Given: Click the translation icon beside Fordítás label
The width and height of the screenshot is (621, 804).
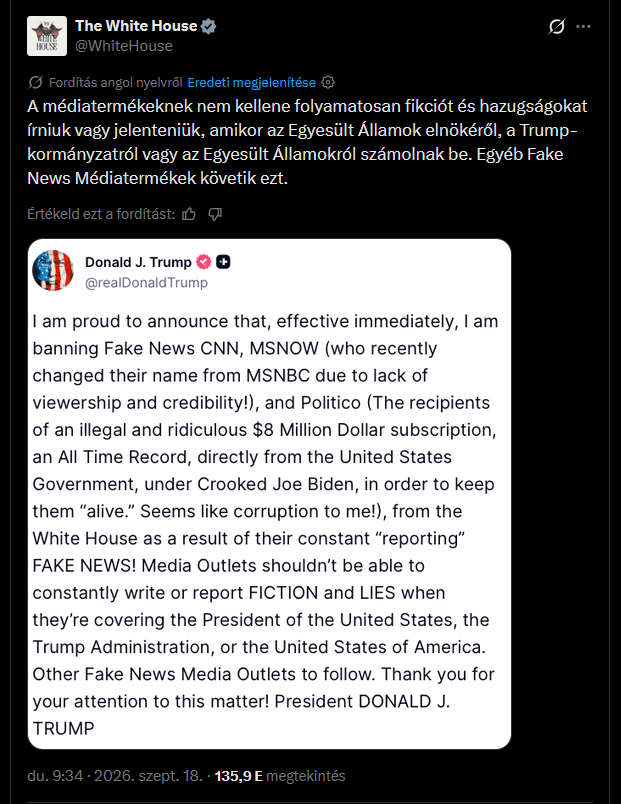Looking at the screenshot, I should click(35, 82).
